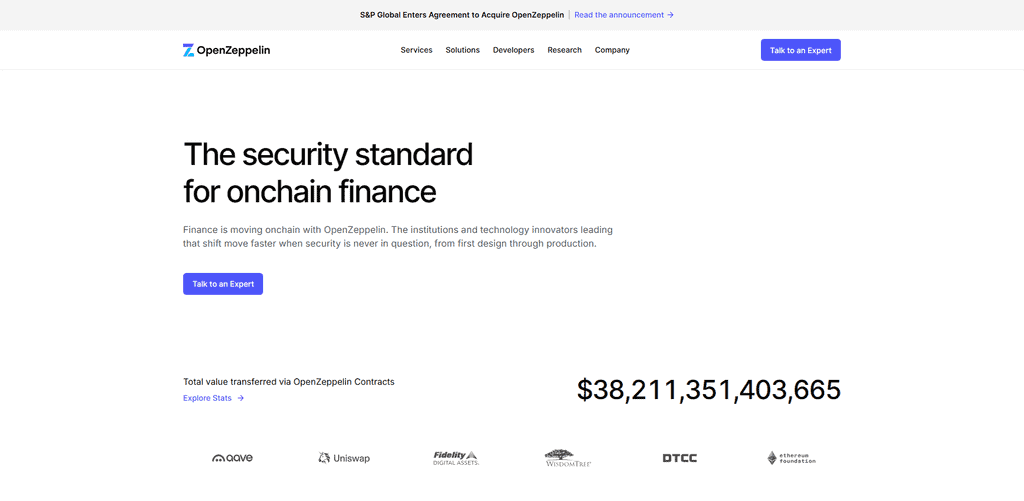Open the Developers menu
Image resolution: width=1024 pixels, height=501 pixels.
point(513,50)
